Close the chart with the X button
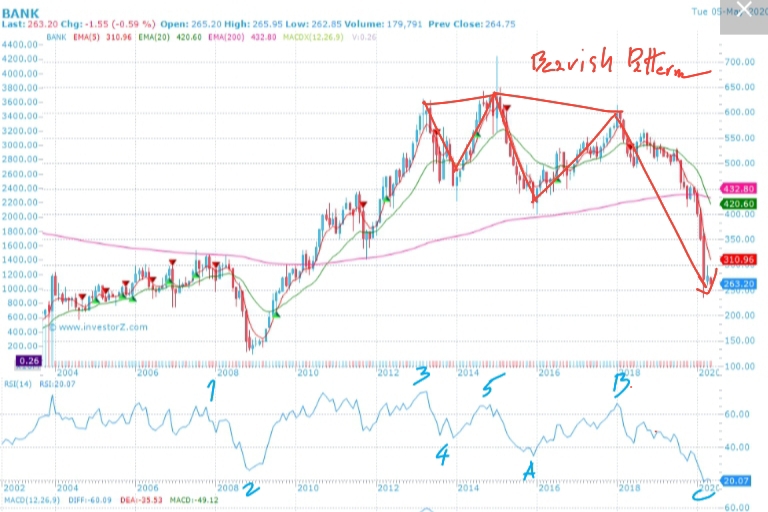Image resolution: width=768 pixels, height=512 pixels. point(744,10)
